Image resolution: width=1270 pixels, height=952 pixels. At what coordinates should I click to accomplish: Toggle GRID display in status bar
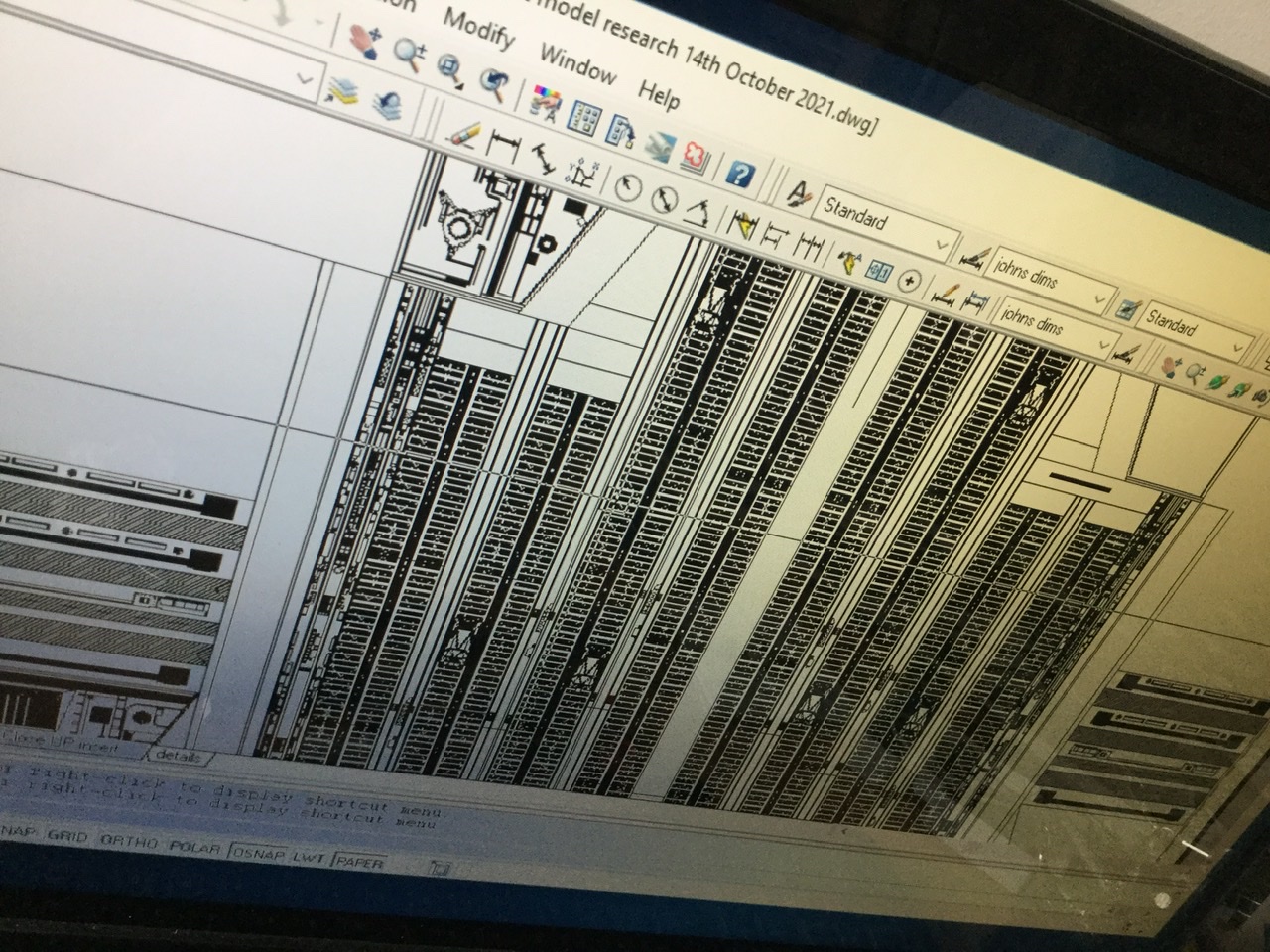click(x=66, y=836)
